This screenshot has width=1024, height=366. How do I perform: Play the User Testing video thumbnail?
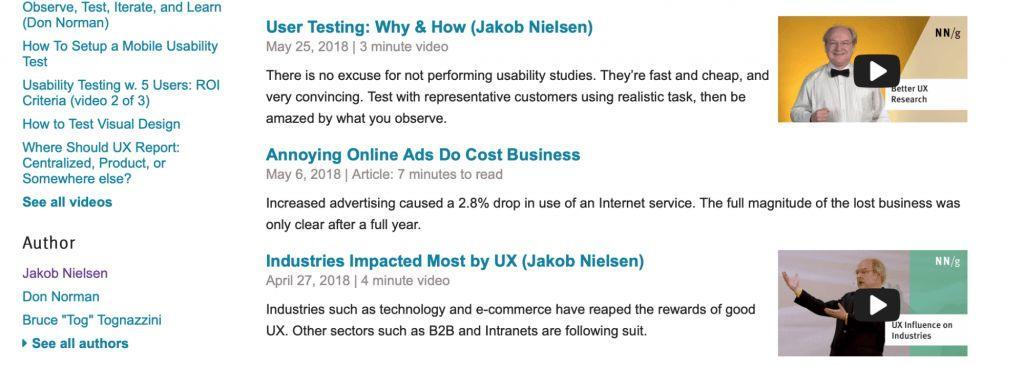[x=876, y=71]
